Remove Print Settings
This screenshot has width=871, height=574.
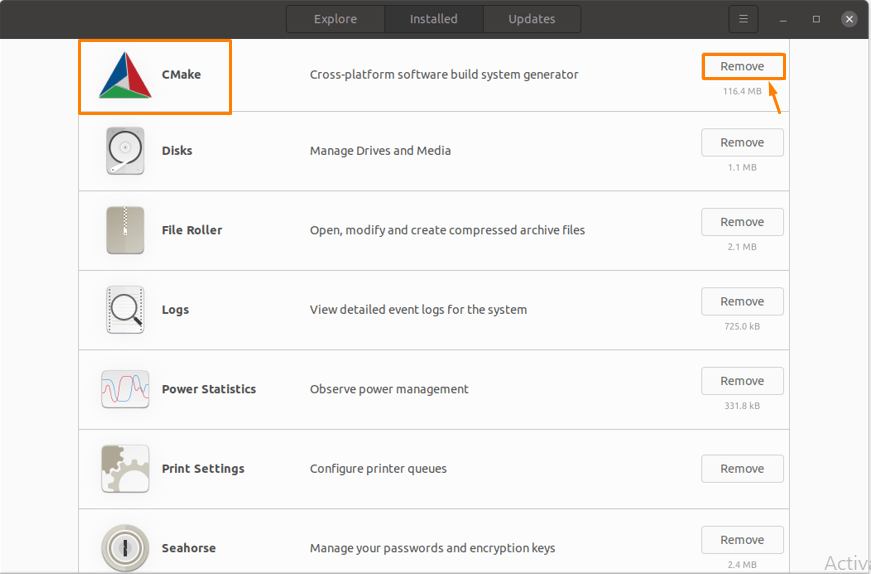(743, 468)
